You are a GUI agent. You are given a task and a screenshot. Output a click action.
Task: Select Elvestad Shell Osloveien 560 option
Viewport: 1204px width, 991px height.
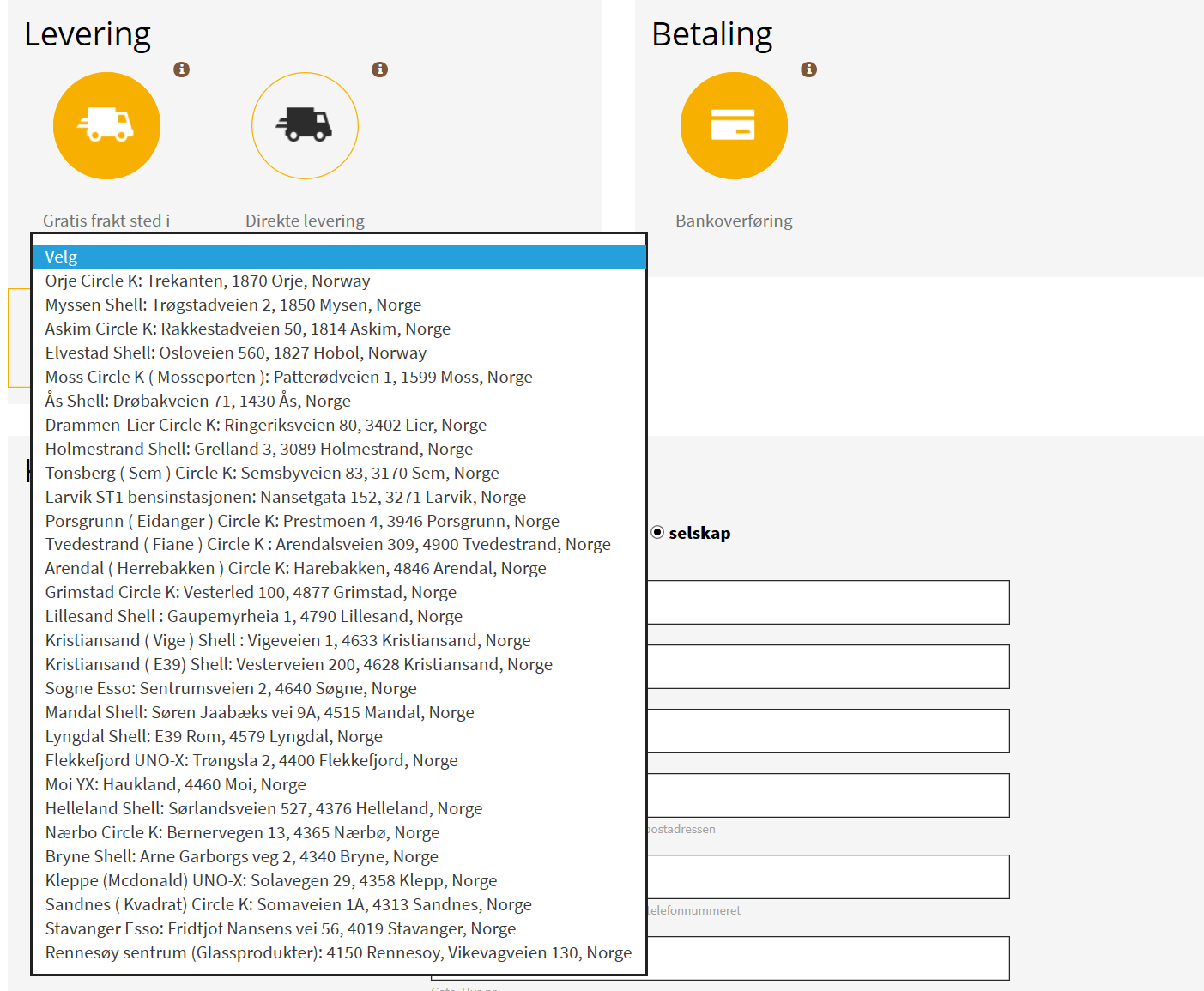coord(339,353)
